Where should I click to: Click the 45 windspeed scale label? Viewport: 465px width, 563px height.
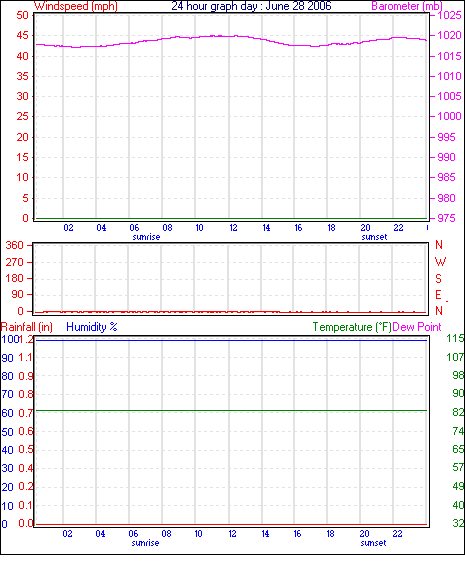[x=22, y=36]
